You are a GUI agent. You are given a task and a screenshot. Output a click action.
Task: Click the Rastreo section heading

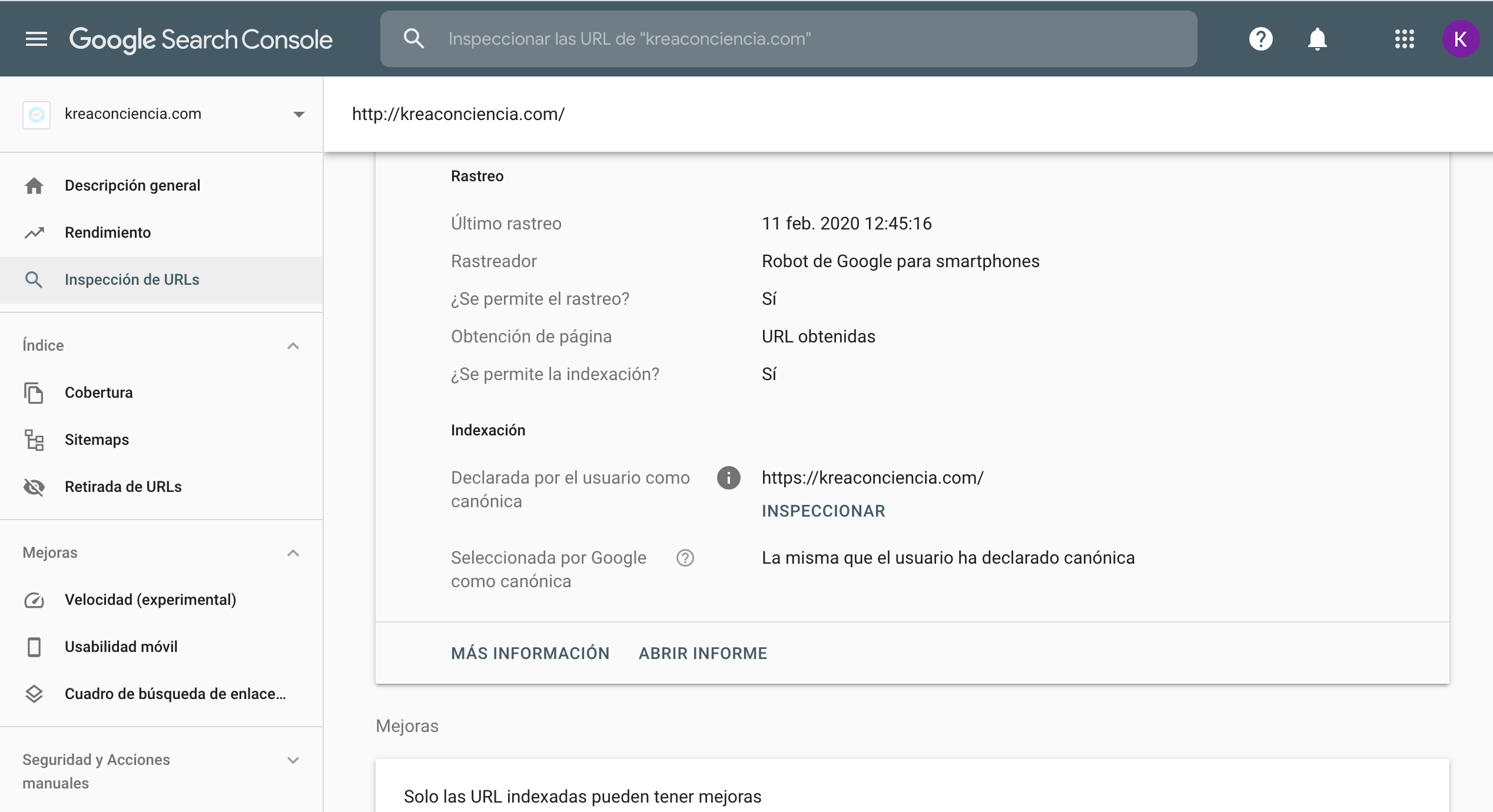[477, 176]
